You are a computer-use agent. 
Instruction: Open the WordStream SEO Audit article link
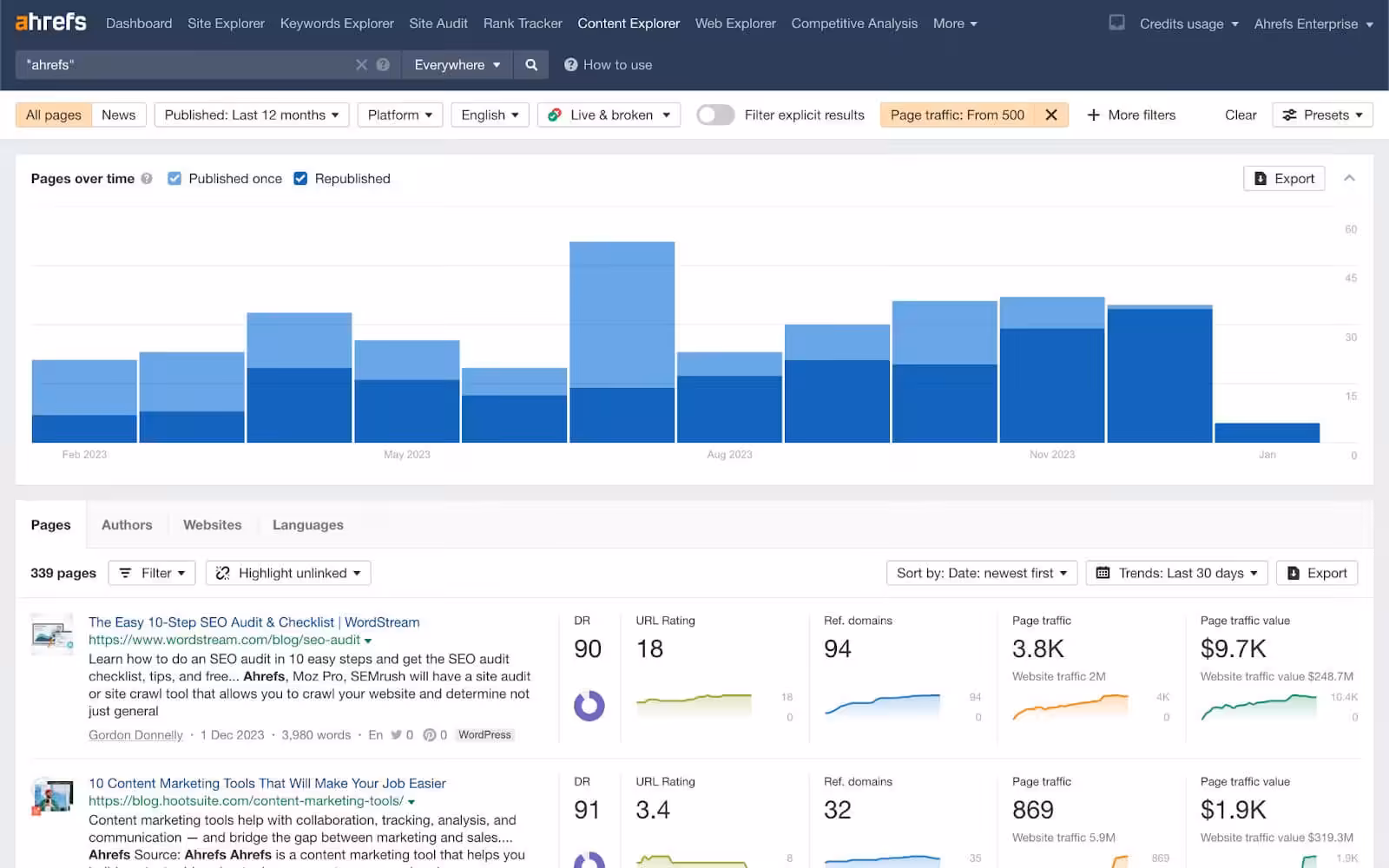tap(253, 622)
